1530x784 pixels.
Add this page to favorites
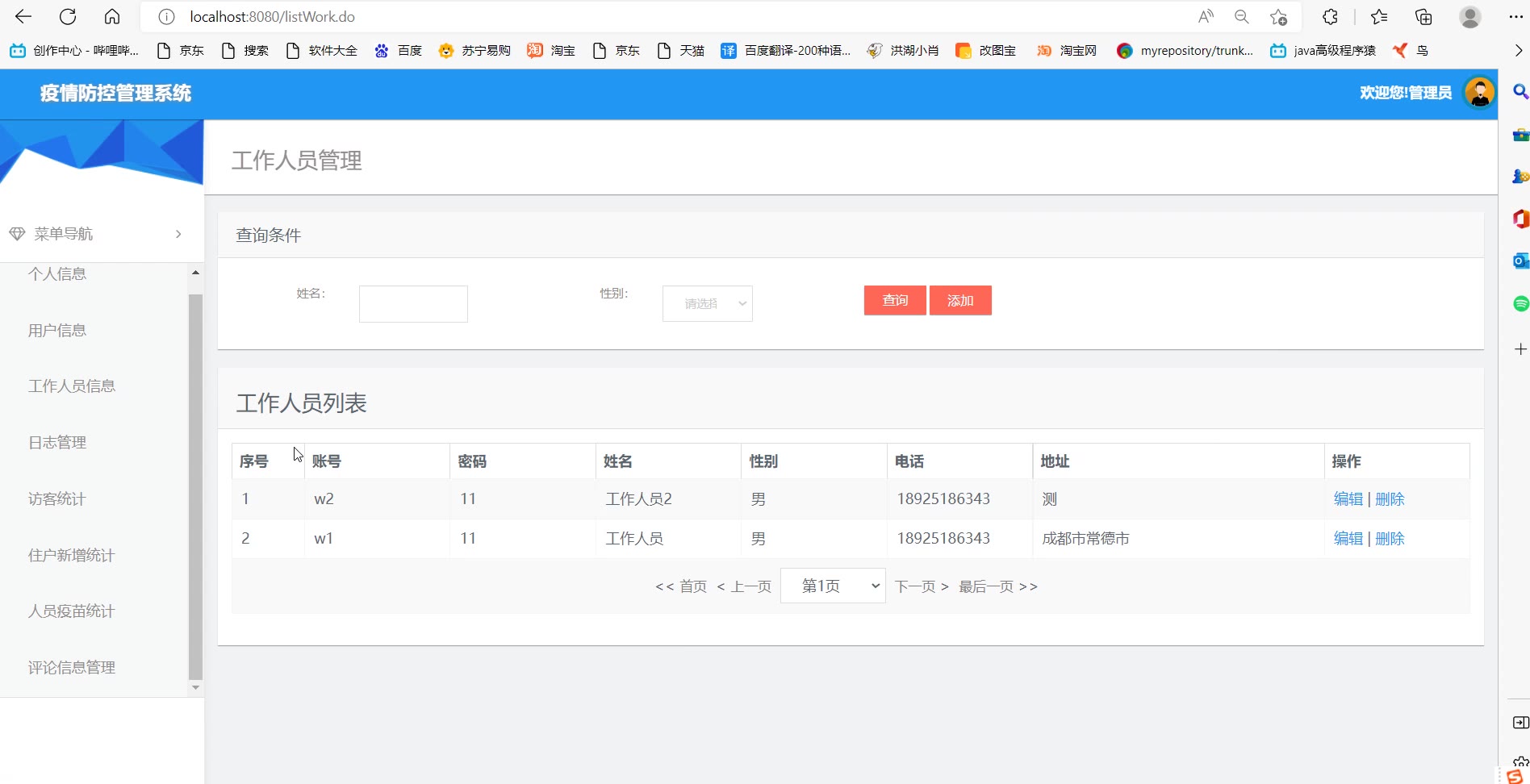tap(1278, 17)
